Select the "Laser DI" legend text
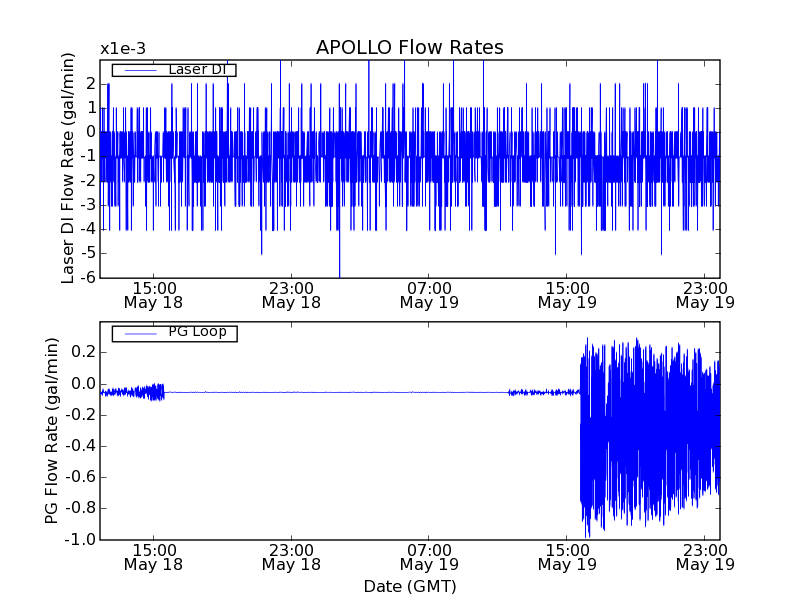The image size is (800, 600). (x=195, y=69)
